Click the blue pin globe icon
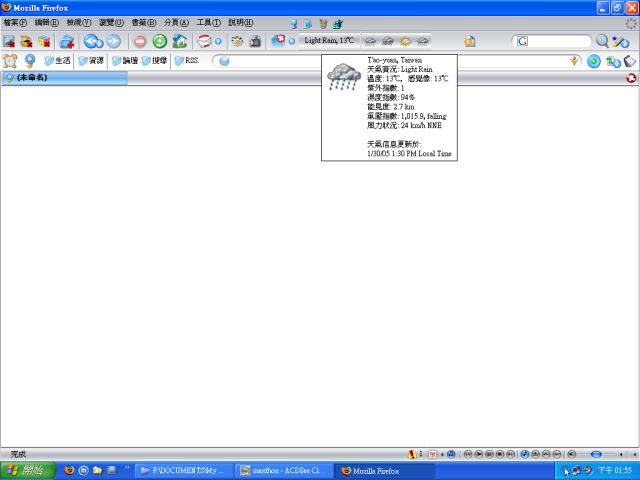 pos(30,61)
